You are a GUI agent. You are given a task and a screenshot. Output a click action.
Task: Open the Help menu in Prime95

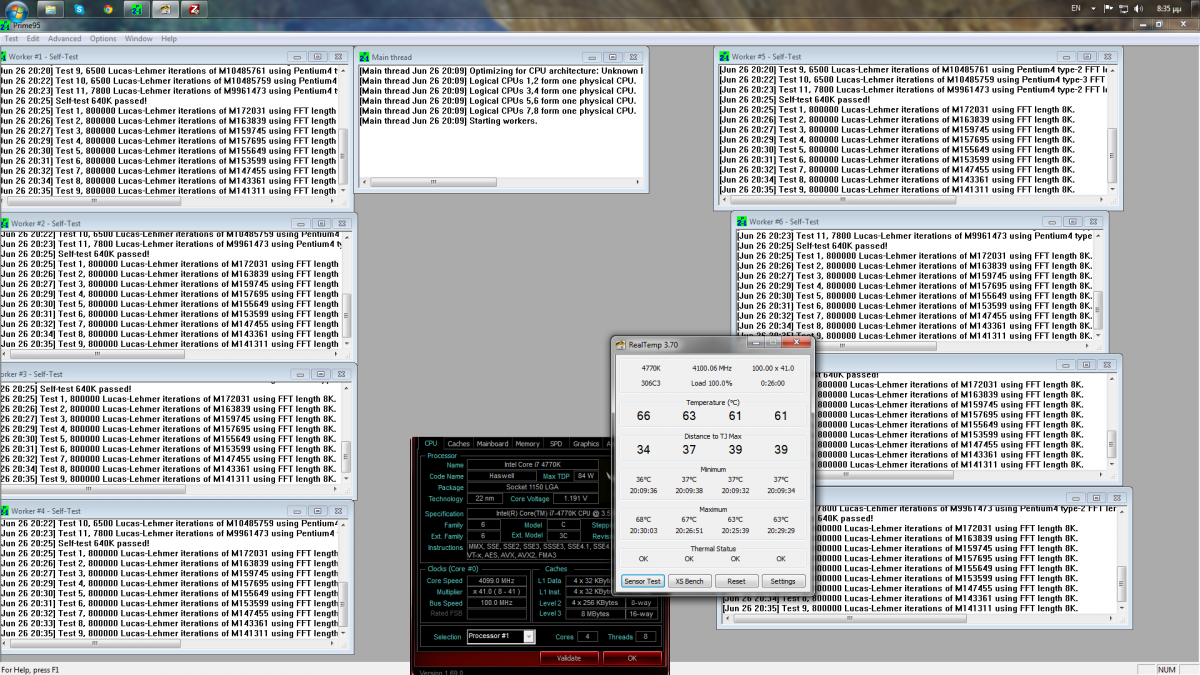tap(169, 39)
